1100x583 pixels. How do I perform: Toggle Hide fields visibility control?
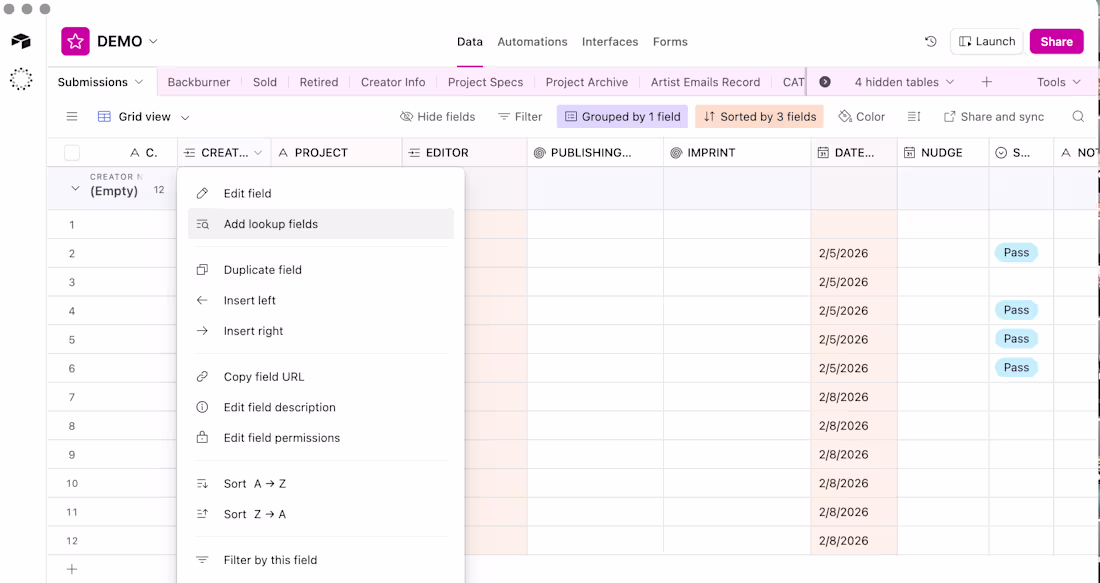(x=438, y=117)
